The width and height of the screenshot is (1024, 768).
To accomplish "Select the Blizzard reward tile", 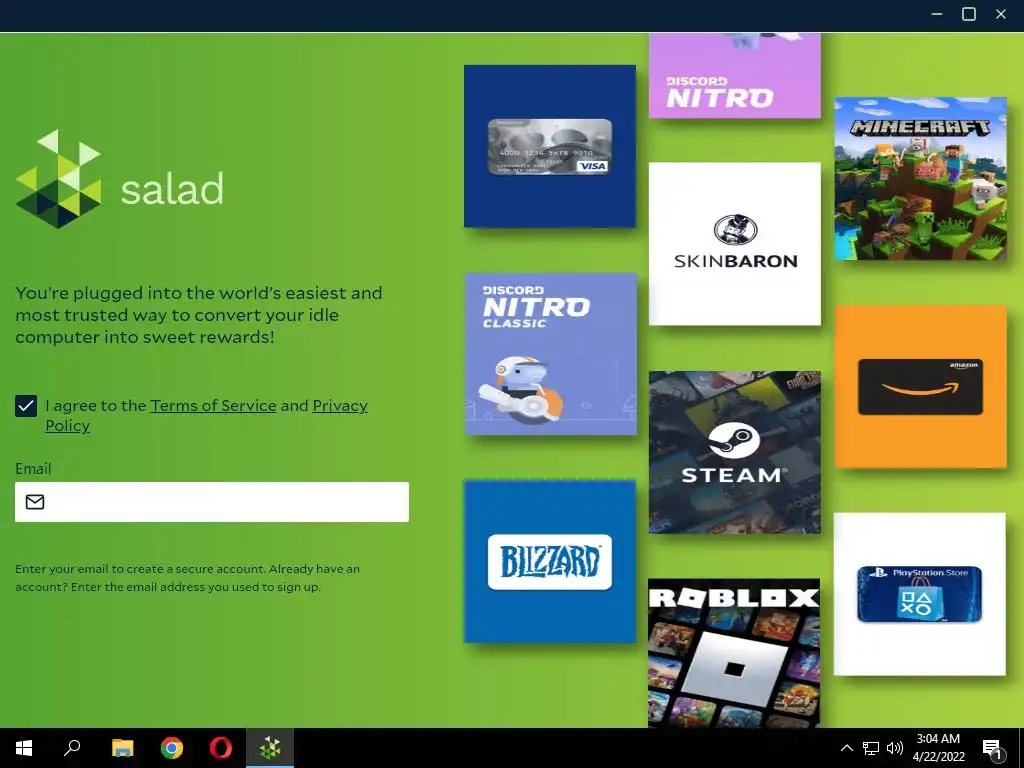I will (550, 562).
